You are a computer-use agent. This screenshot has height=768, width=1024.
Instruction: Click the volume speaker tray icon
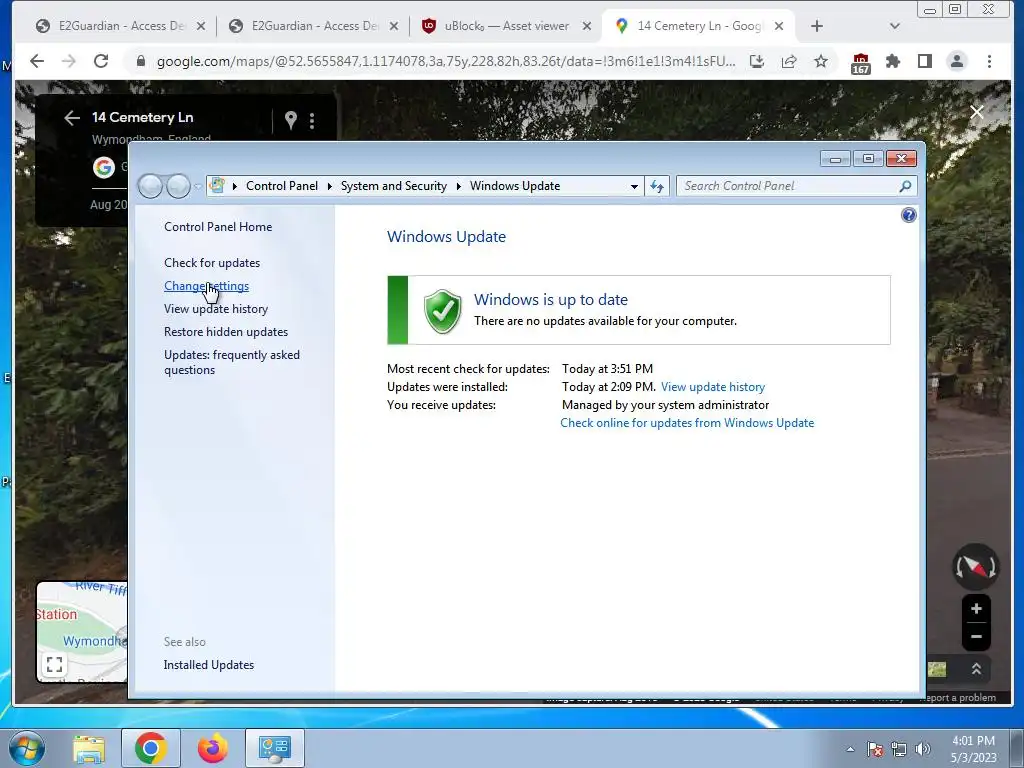922,749
